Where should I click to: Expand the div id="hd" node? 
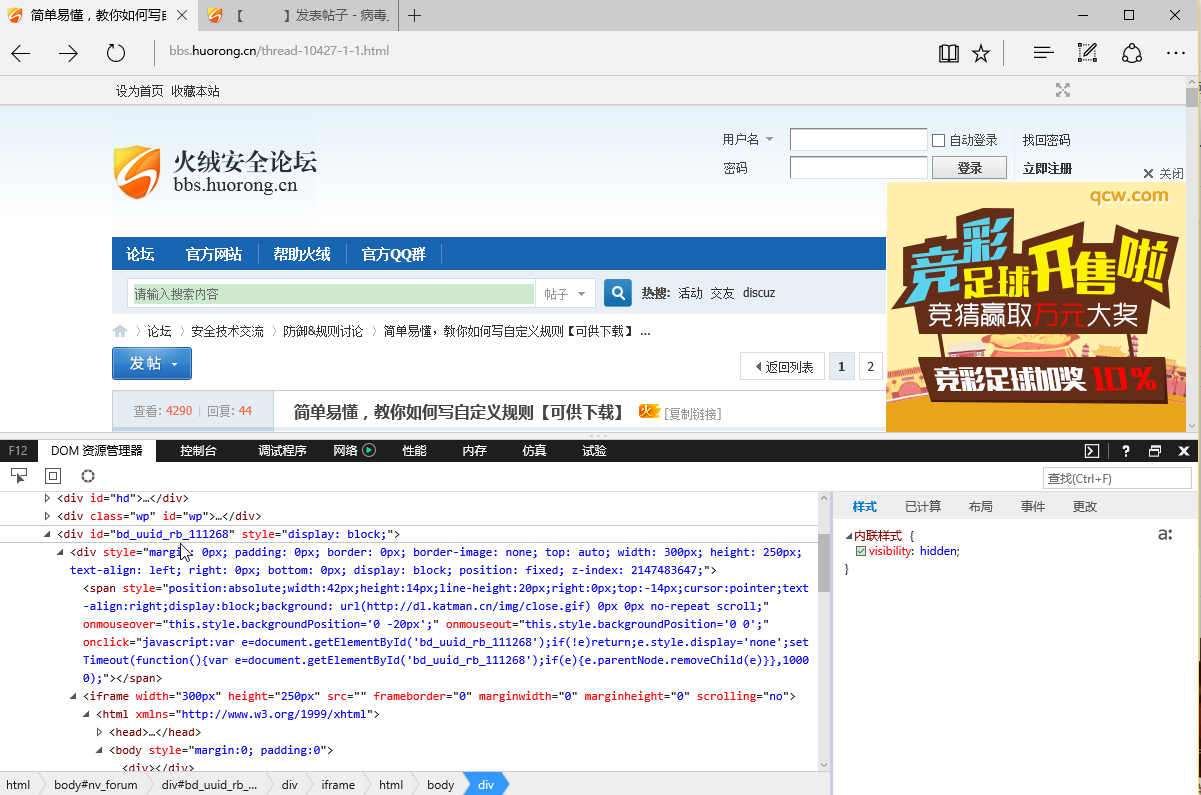pyautogui.click(x=47, y=498)
